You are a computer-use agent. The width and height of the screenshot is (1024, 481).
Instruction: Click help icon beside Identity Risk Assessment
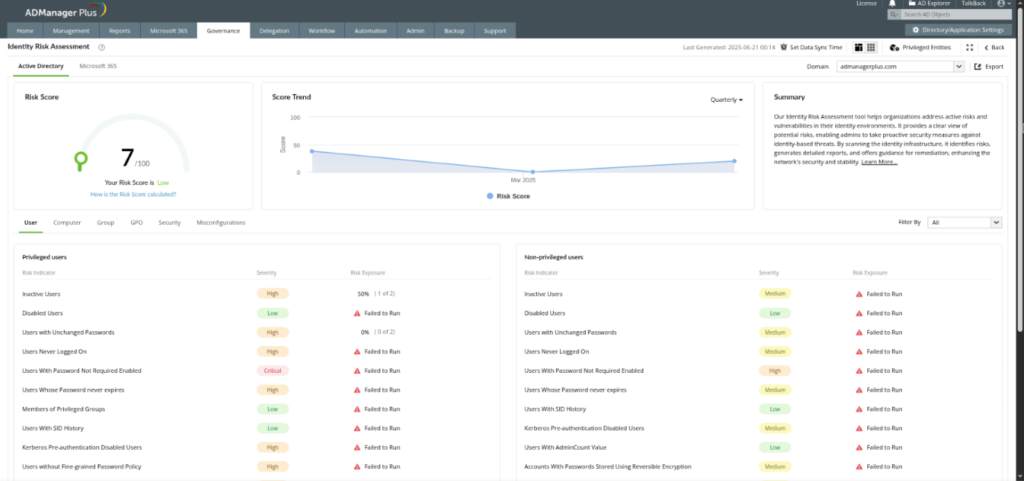click(x=102, y=47)
